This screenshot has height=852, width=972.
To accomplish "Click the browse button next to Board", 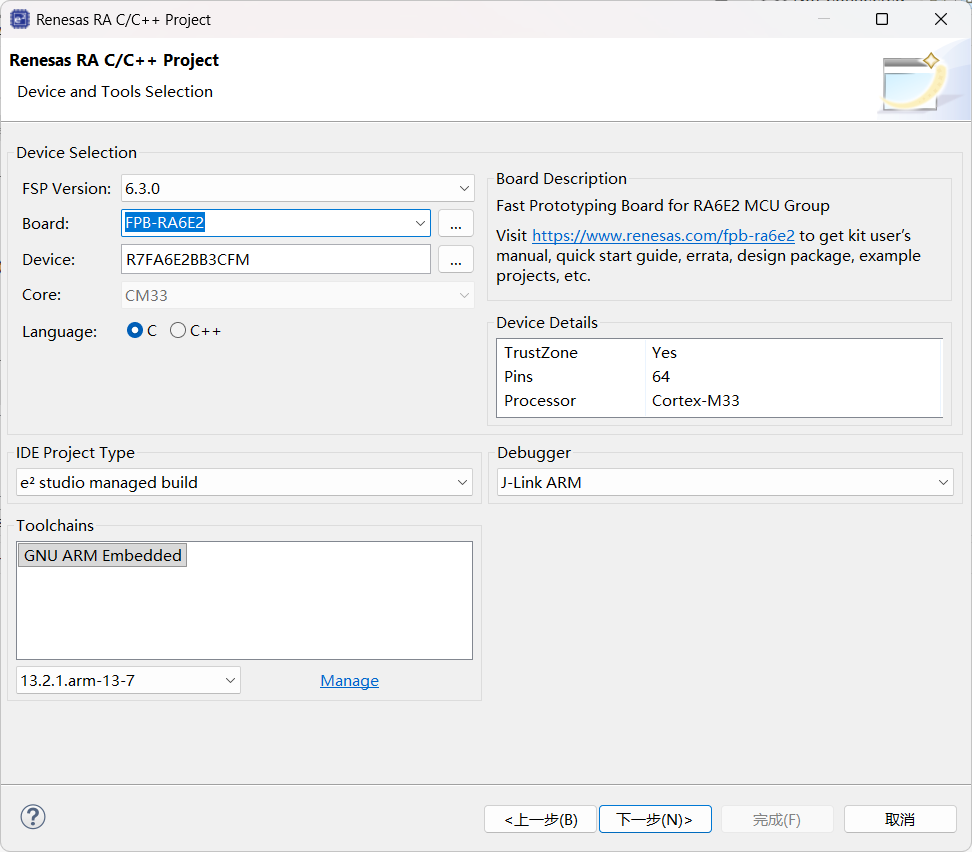I will point(456,223).
